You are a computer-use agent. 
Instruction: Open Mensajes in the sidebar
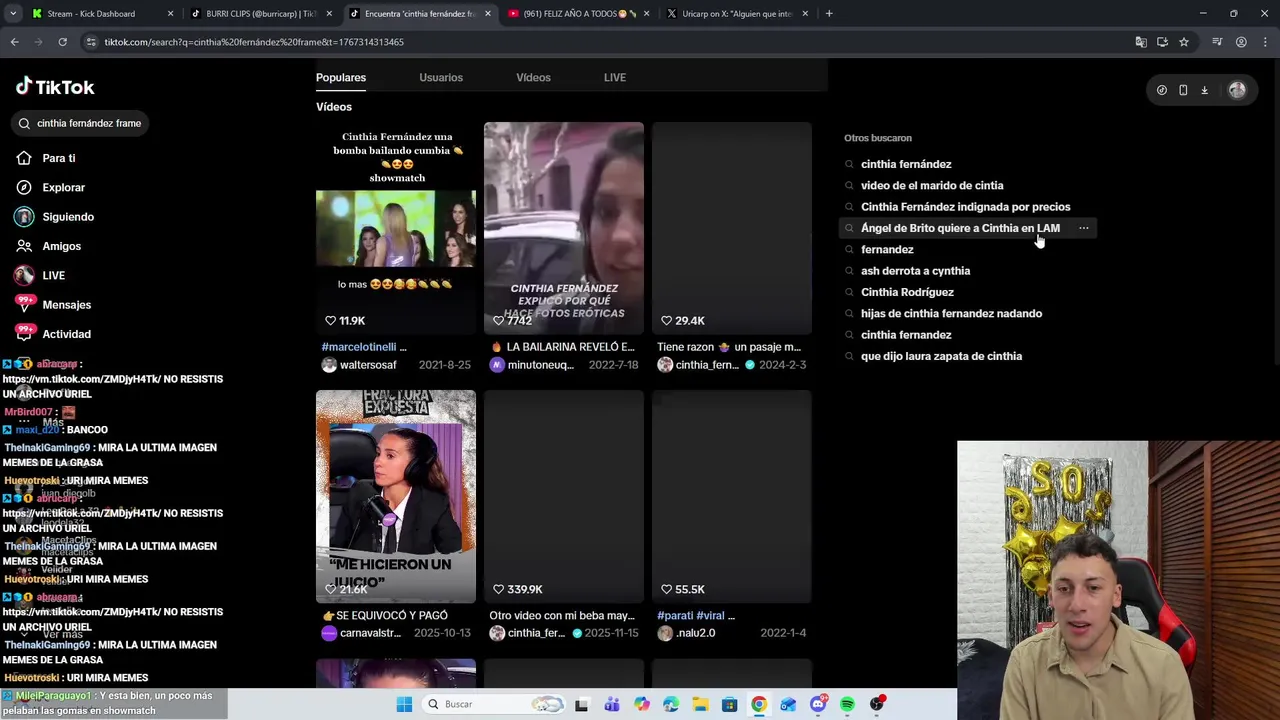point(66,305)
